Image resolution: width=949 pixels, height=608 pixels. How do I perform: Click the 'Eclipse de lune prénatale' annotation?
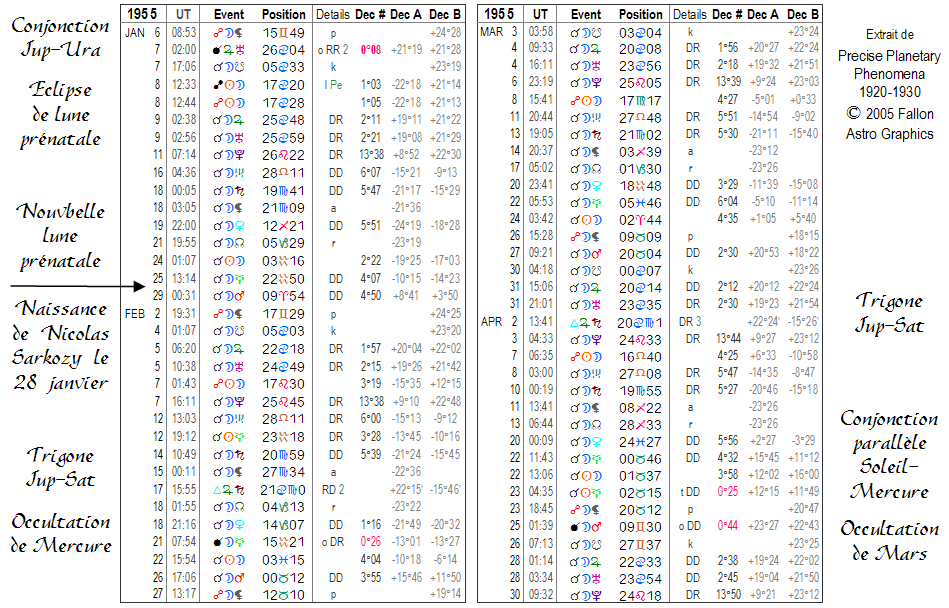[x=60, y=115]
